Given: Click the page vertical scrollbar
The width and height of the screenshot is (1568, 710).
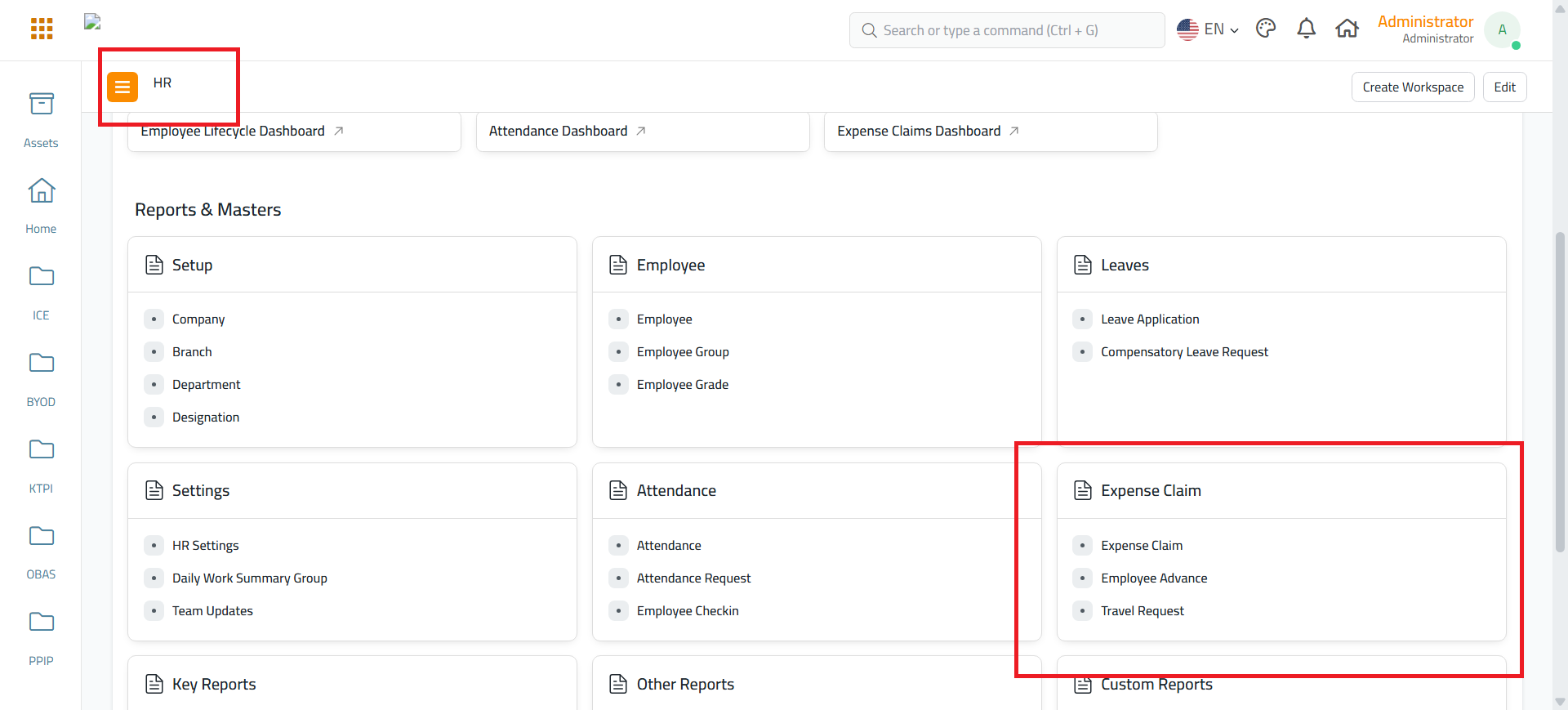Looking at the screenshot, I should [1560, 392].
